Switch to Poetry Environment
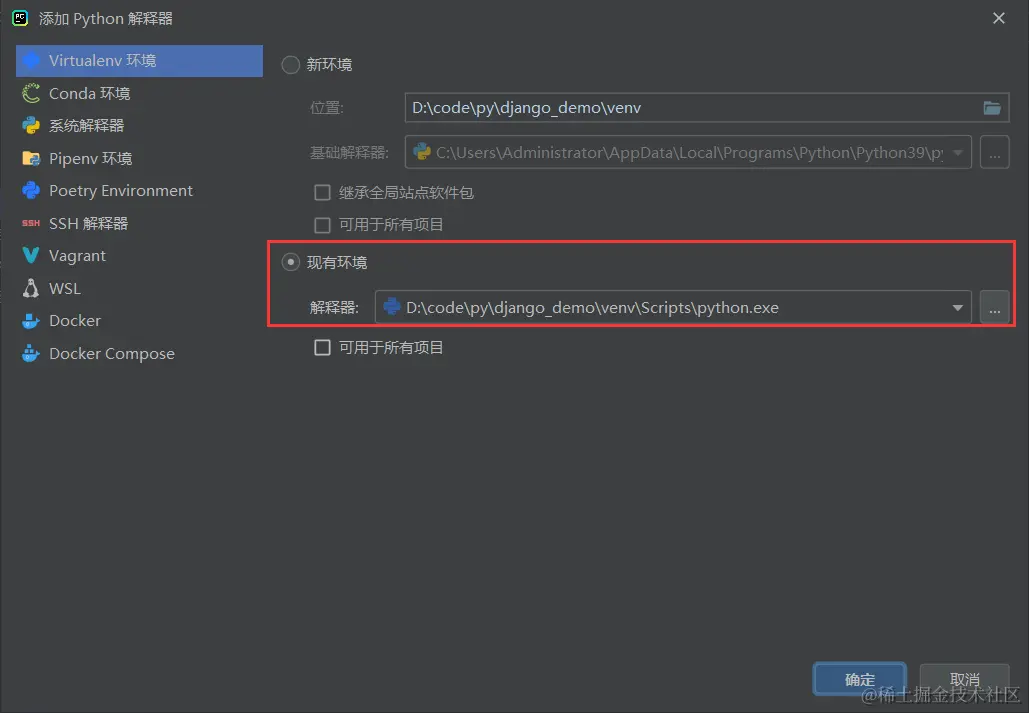The width and height of the screenshot is (1029, 713). click(x=139, y=190)
